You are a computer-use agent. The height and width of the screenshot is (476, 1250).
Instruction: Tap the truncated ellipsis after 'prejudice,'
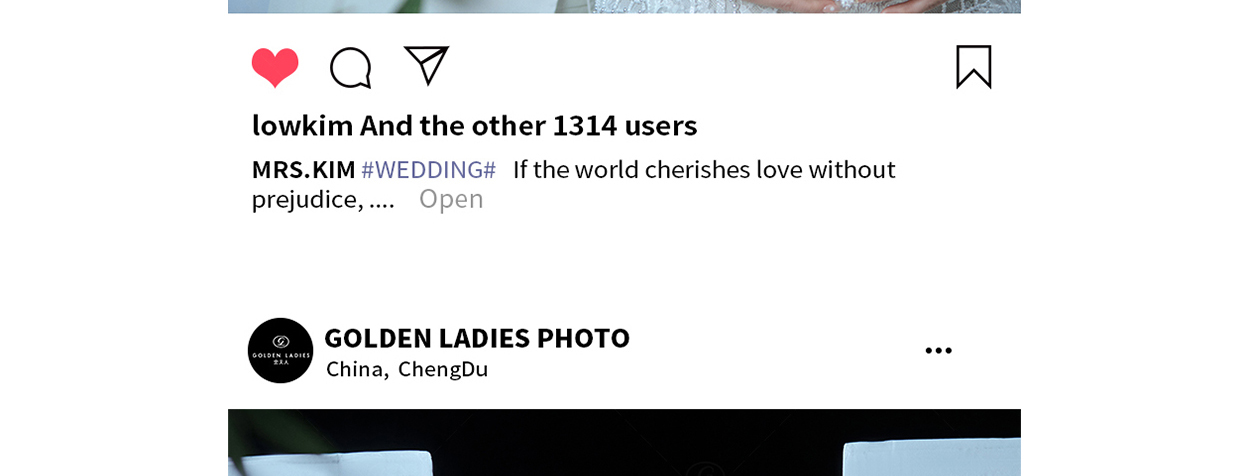(382, 200)
